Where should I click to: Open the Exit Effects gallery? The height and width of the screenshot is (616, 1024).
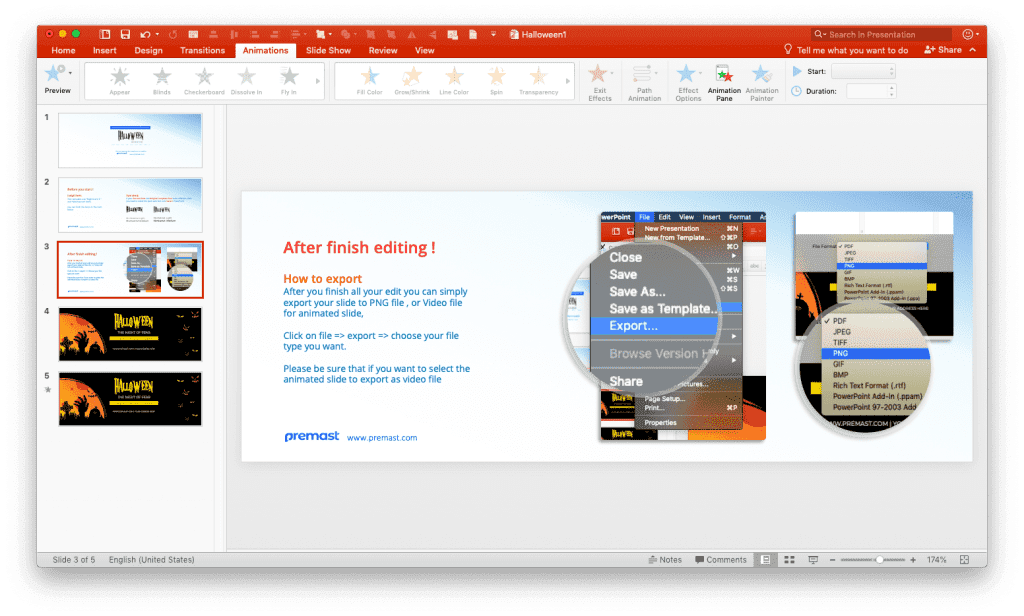click(600, 83)
